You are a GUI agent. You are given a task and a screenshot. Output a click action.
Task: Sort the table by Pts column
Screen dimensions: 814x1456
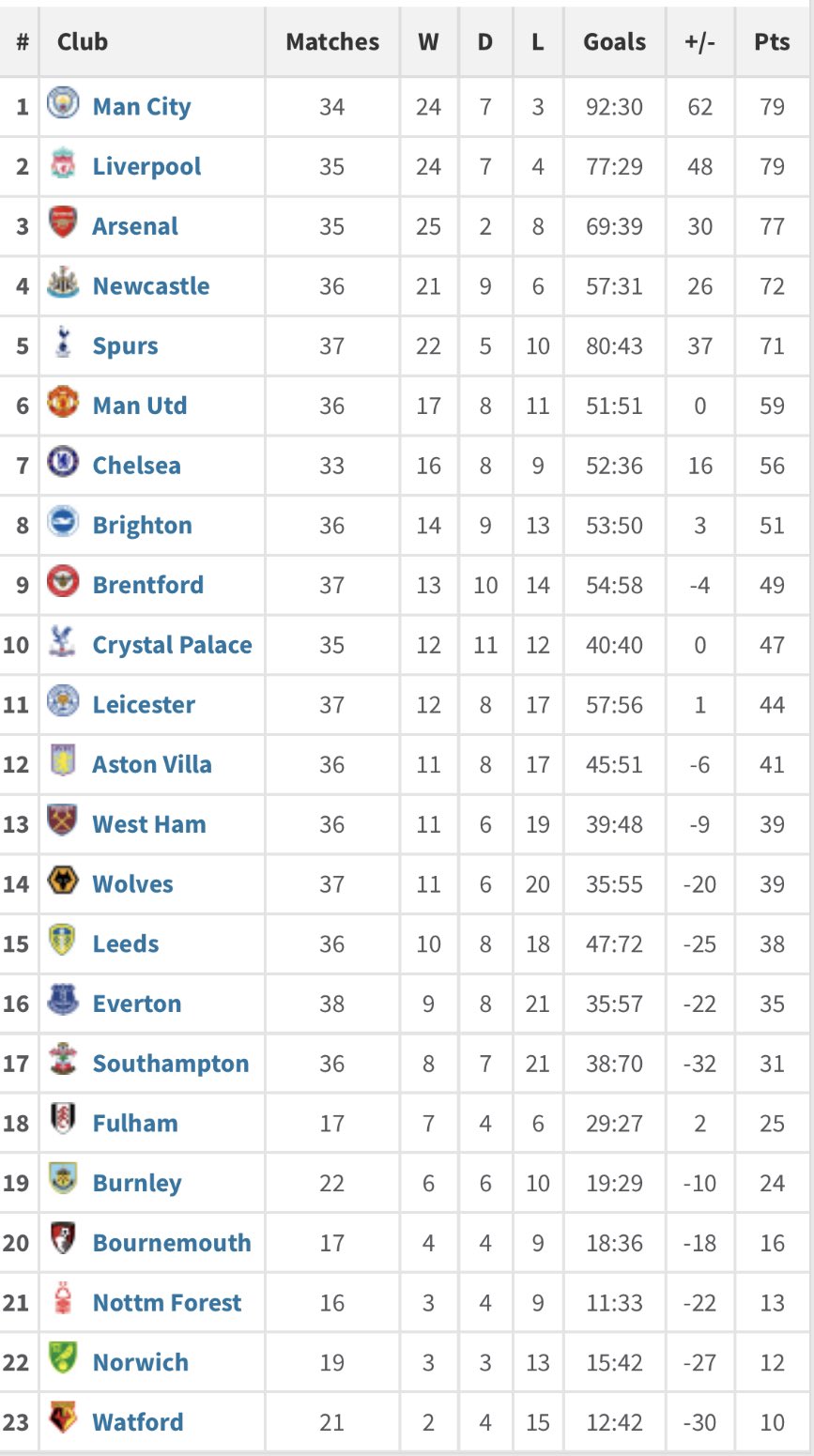point(771,41)
